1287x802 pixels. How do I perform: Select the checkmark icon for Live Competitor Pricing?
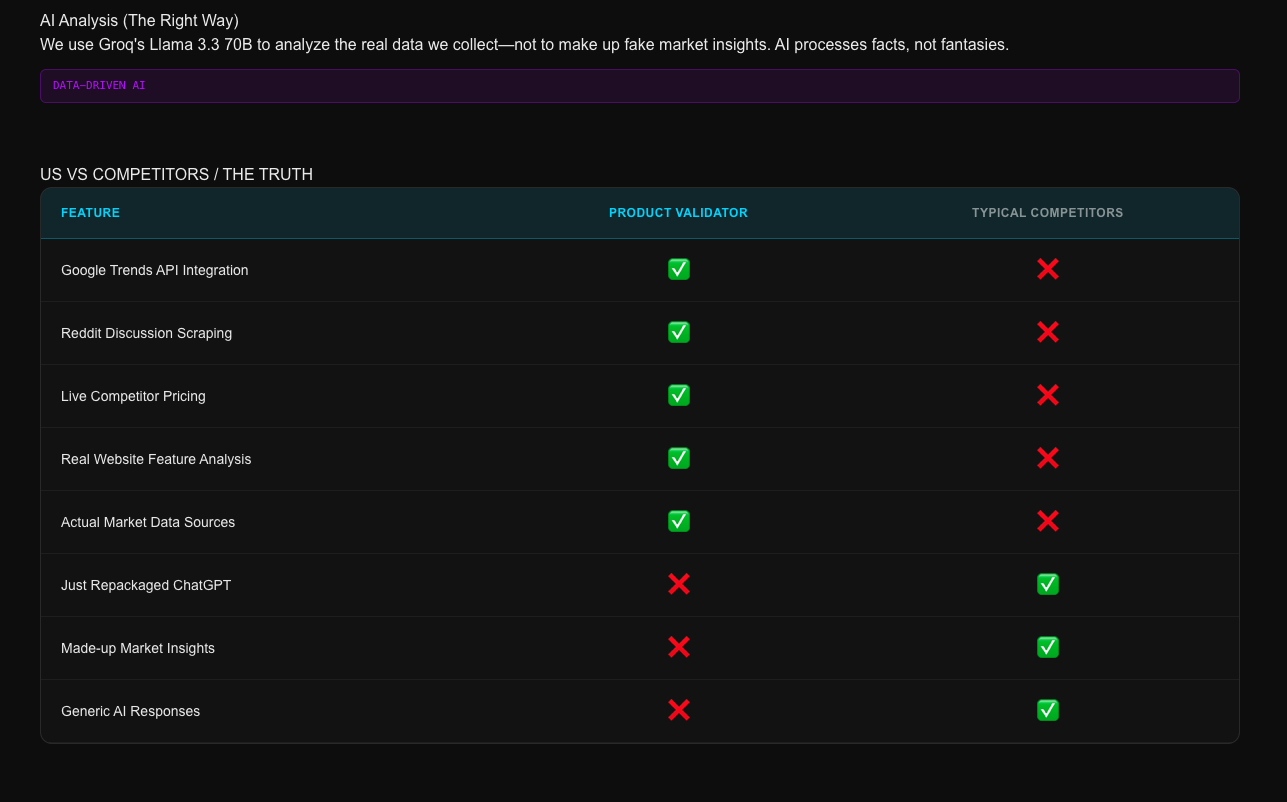tap(679, 395)
